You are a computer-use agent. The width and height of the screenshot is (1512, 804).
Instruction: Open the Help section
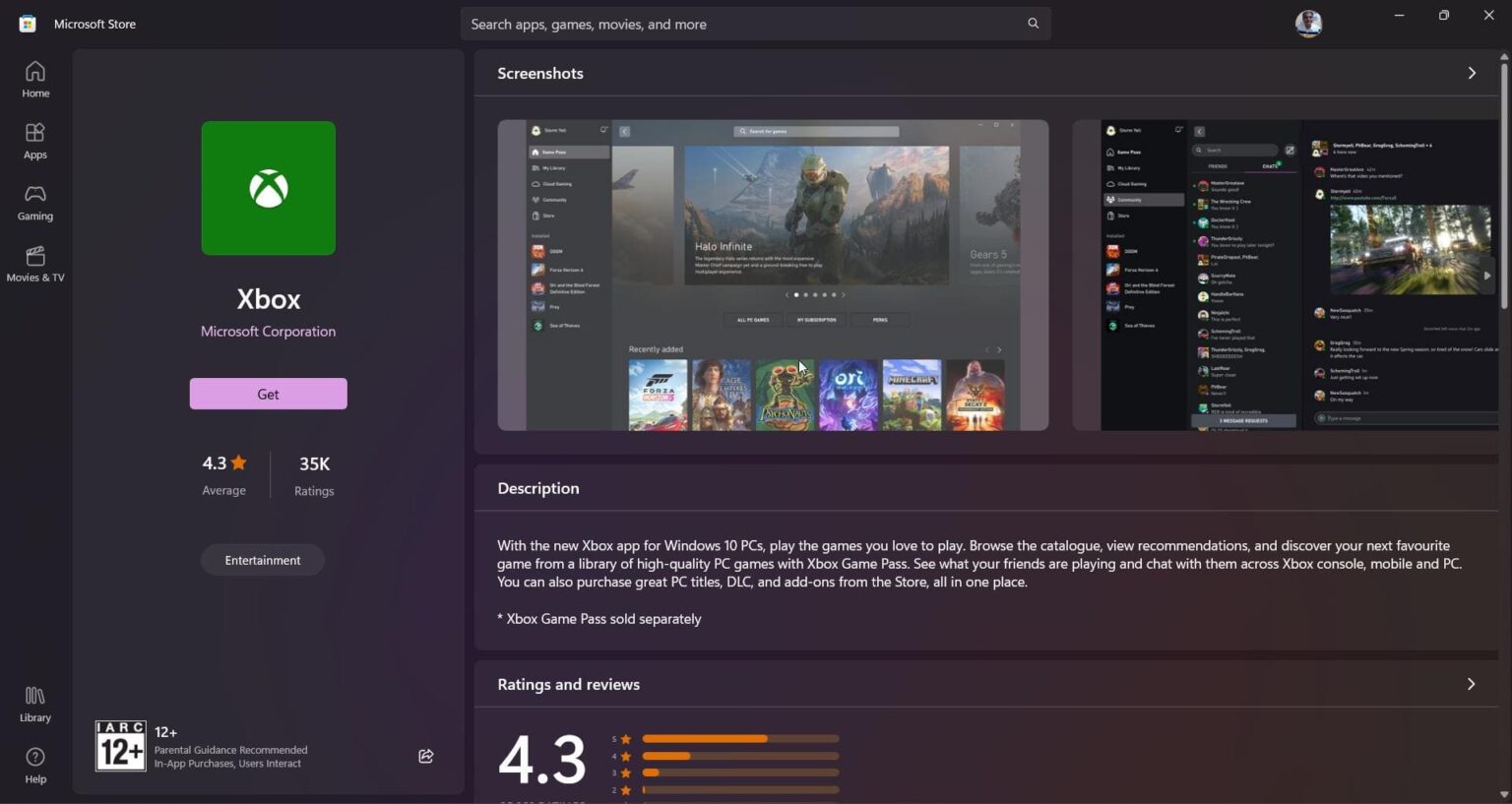click(34, 765)
